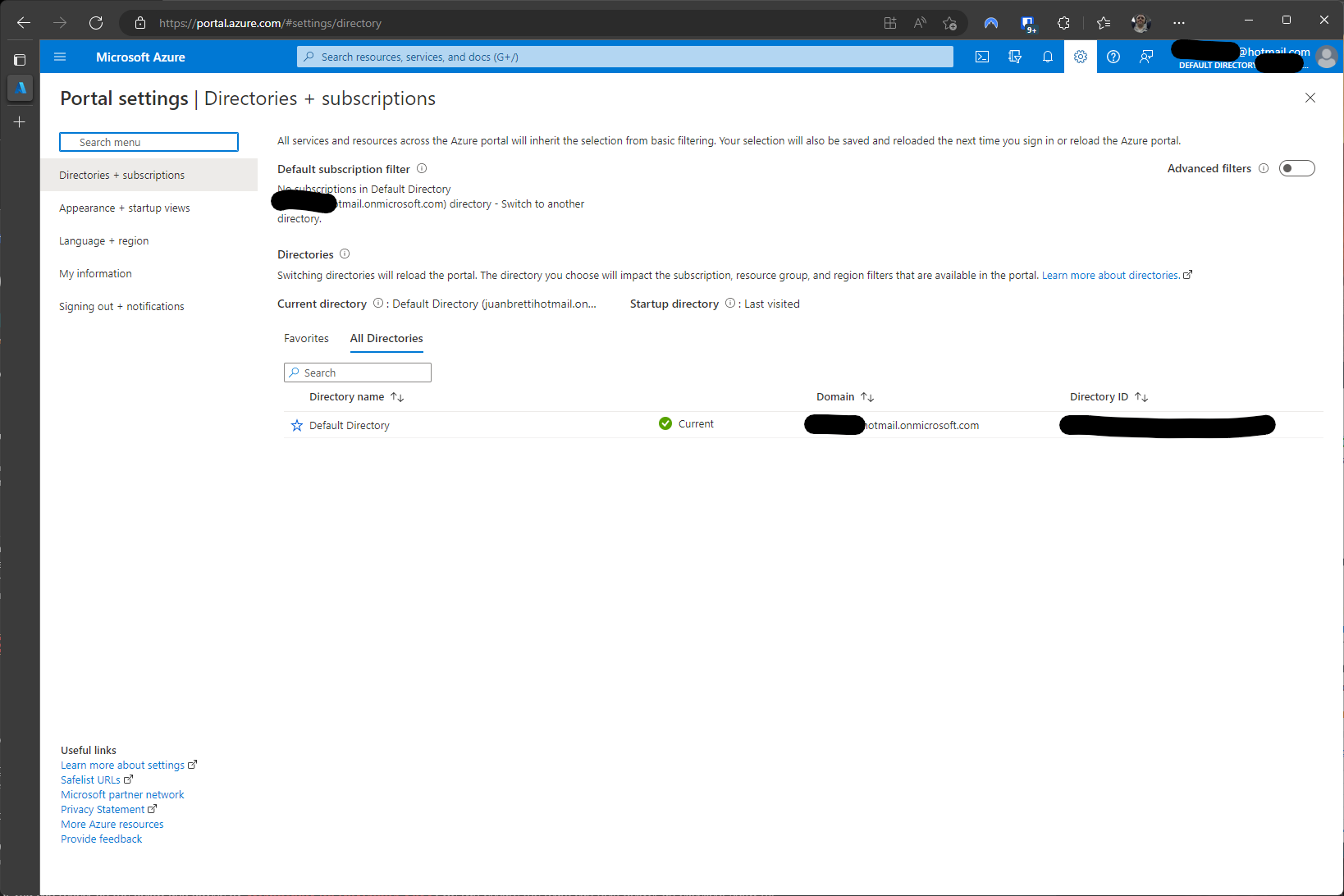
Task: Open Microsoft partner network link
Action: (x=122, y=794)
